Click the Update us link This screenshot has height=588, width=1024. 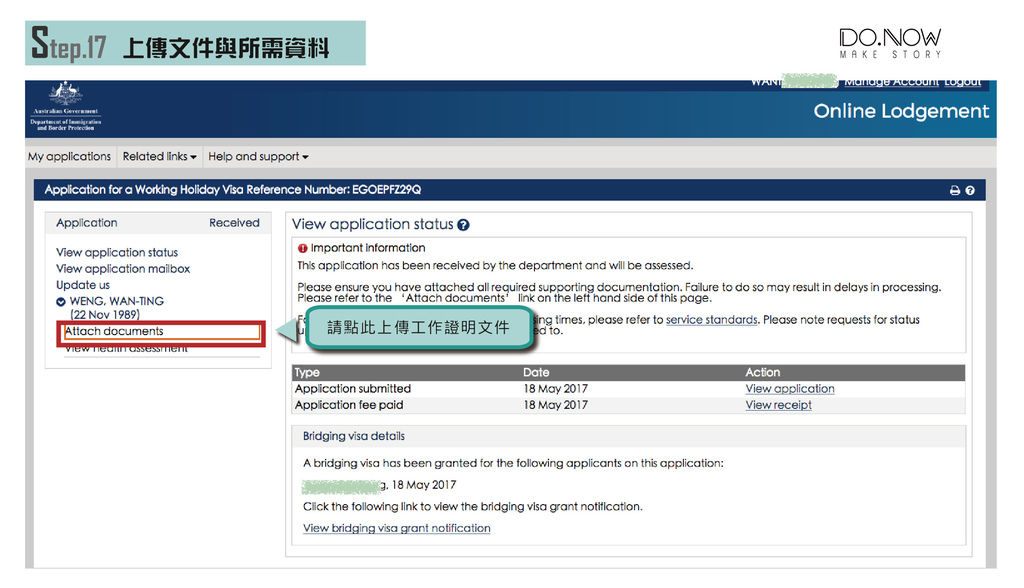(x=83, y=285)
